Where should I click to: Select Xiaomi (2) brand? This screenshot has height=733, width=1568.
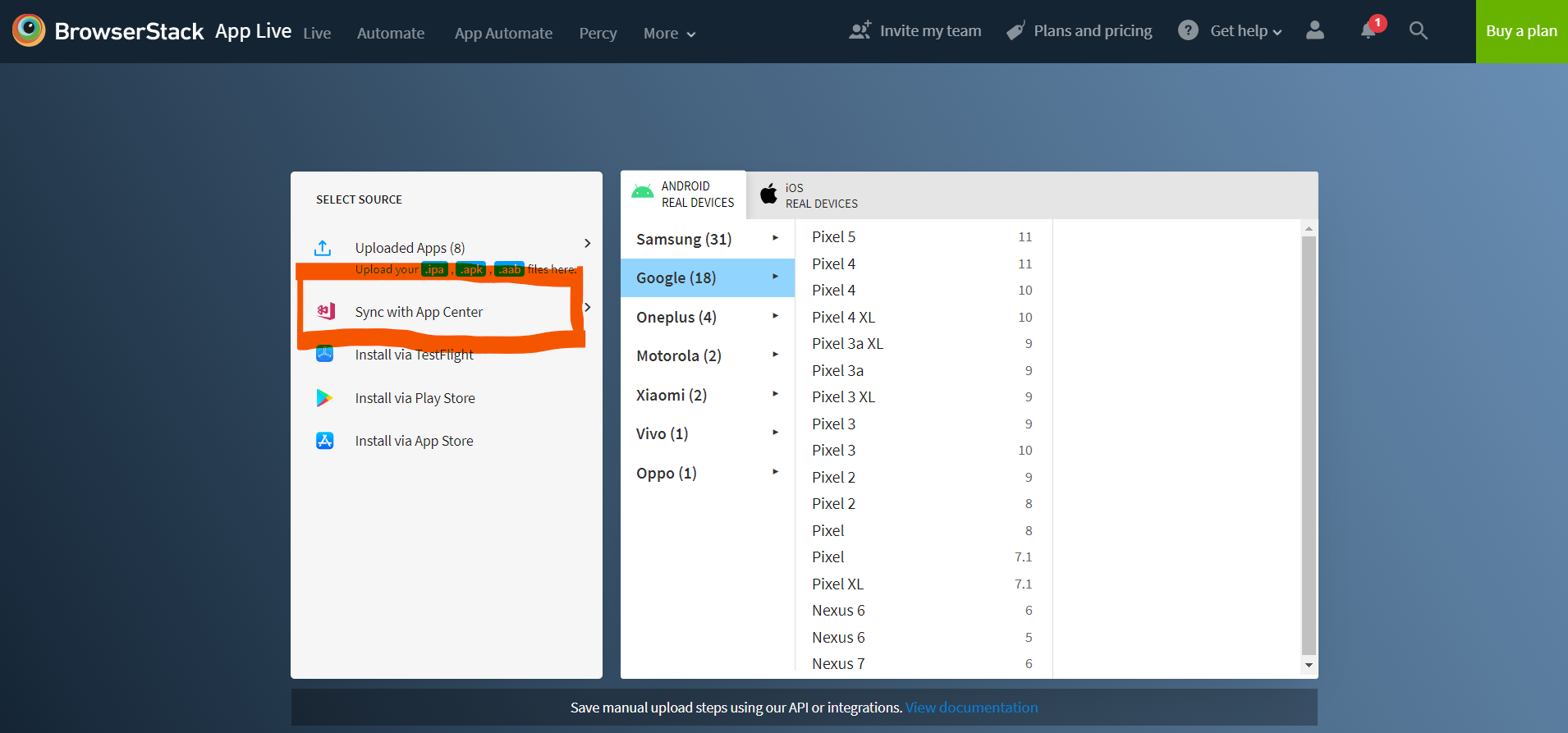(x=708, y=395)
